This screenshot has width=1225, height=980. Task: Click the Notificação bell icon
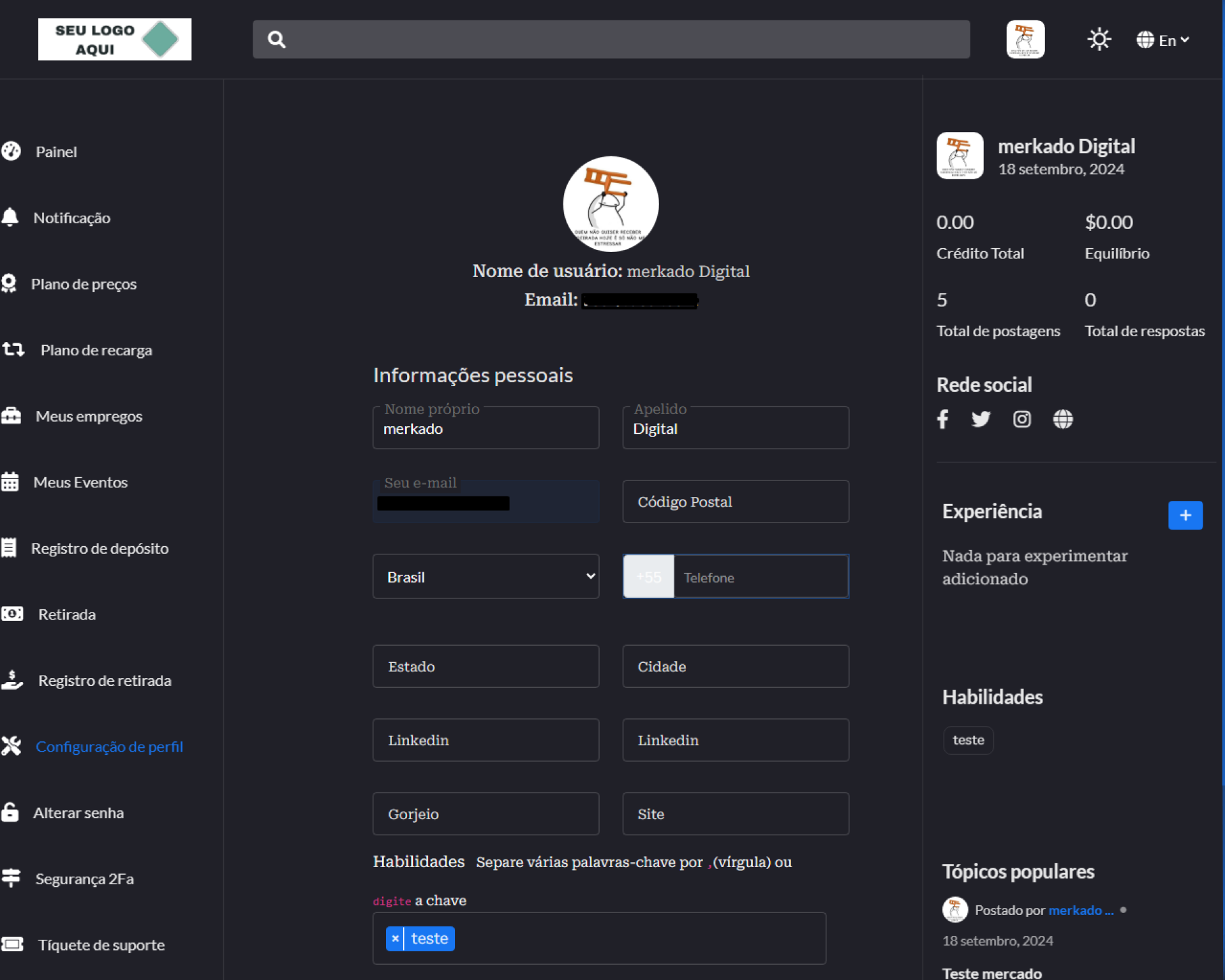click(x=10, y=218)
